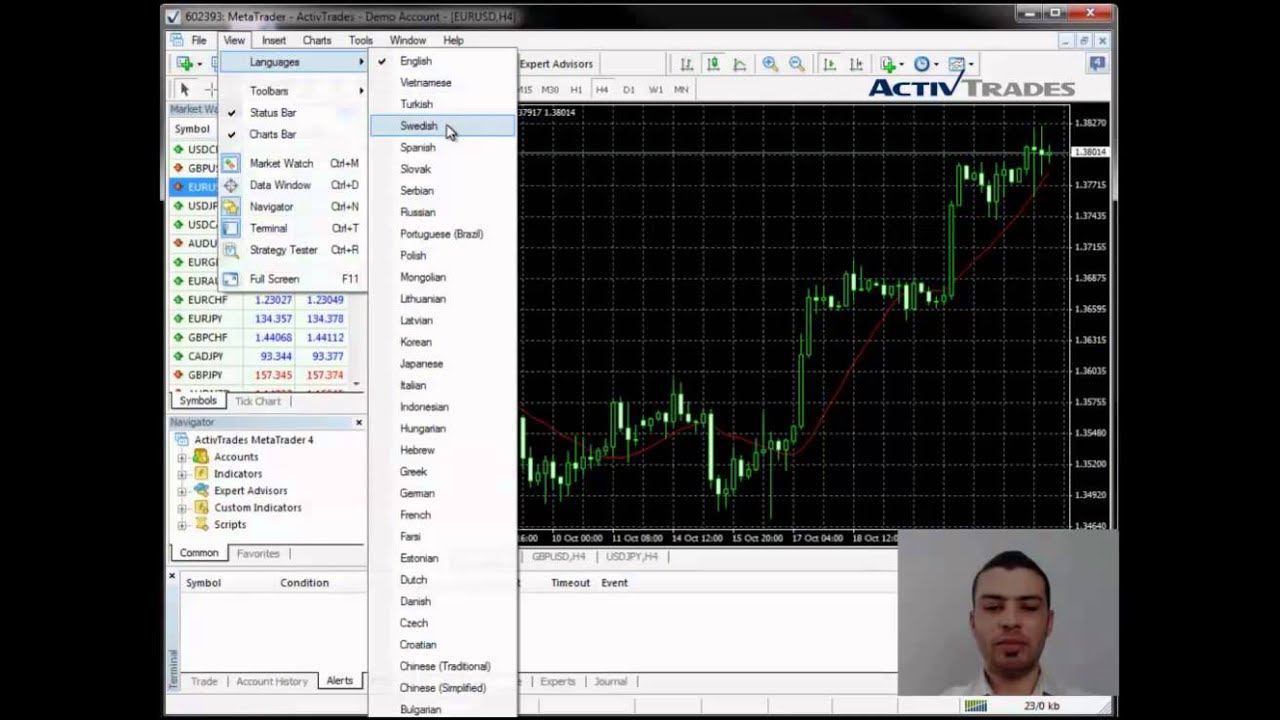Click the Strategy Tester icon in menu
The height and width of the screenshot is (720, 1280).
pyautogui.click(x=230, y=250)
